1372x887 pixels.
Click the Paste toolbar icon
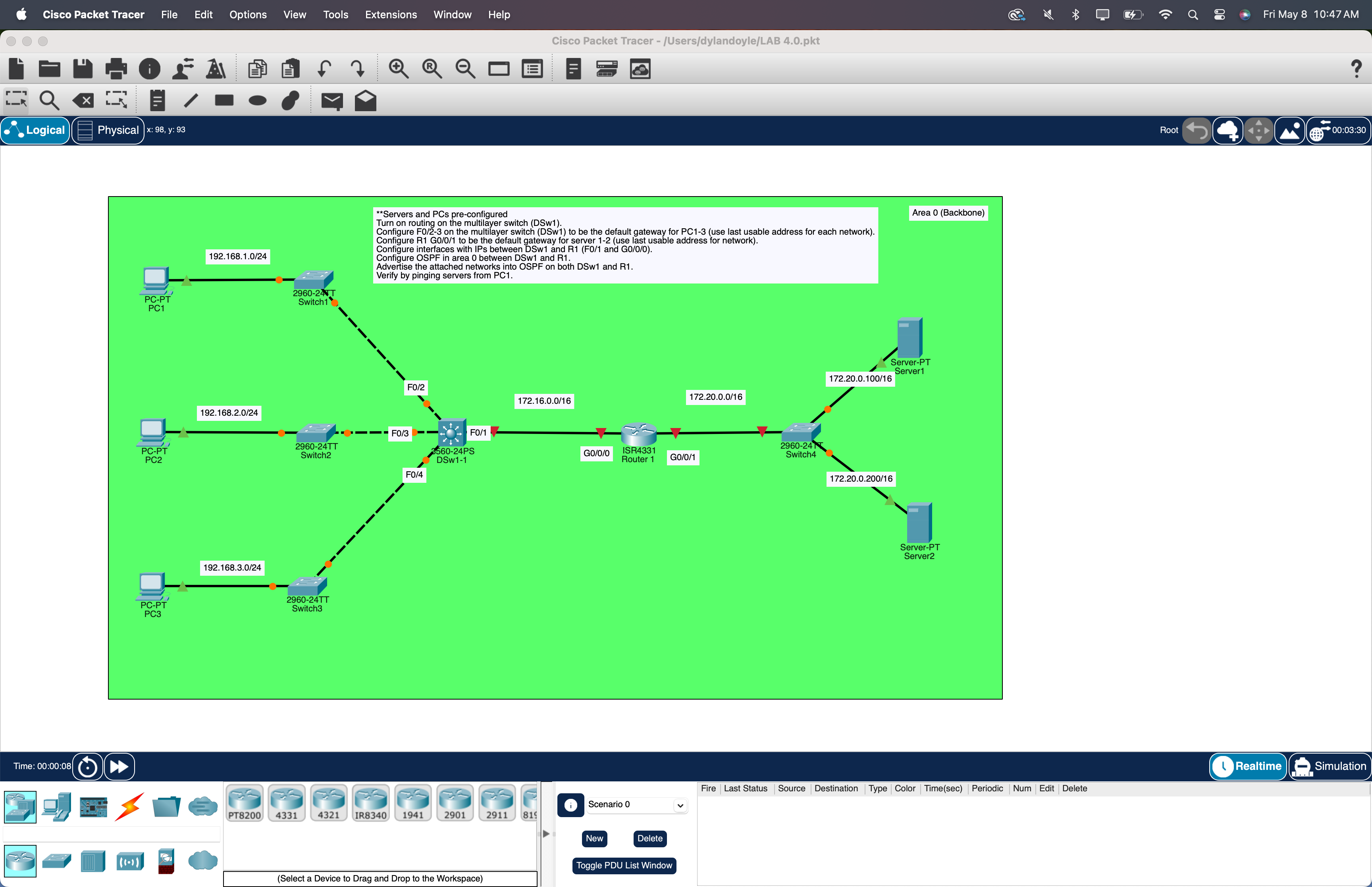point(291,69)
